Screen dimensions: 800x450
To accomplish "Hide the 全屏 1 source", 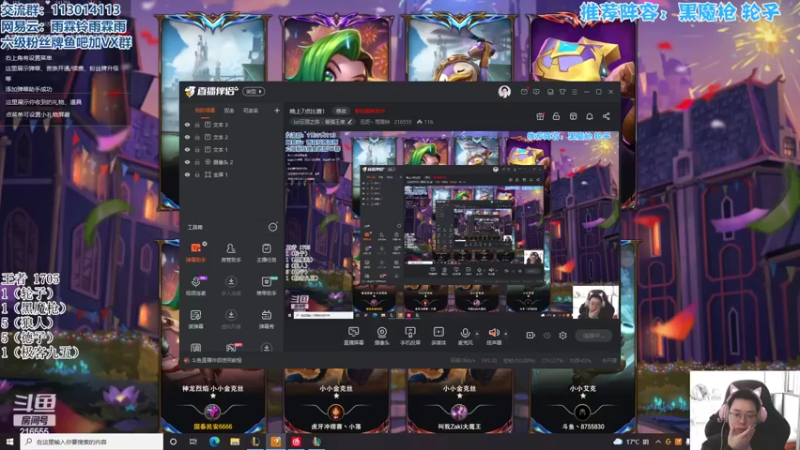I will (x=187, y=174).
